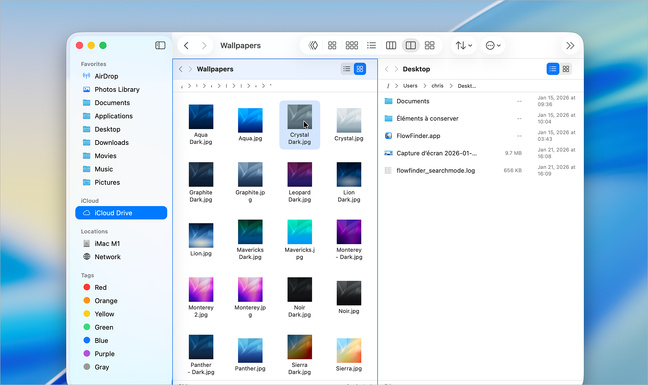Viewport: 648px width, 385px height.
Task: Select the Leopard Dark.jpg thumbnail
Action: [300, 174]
